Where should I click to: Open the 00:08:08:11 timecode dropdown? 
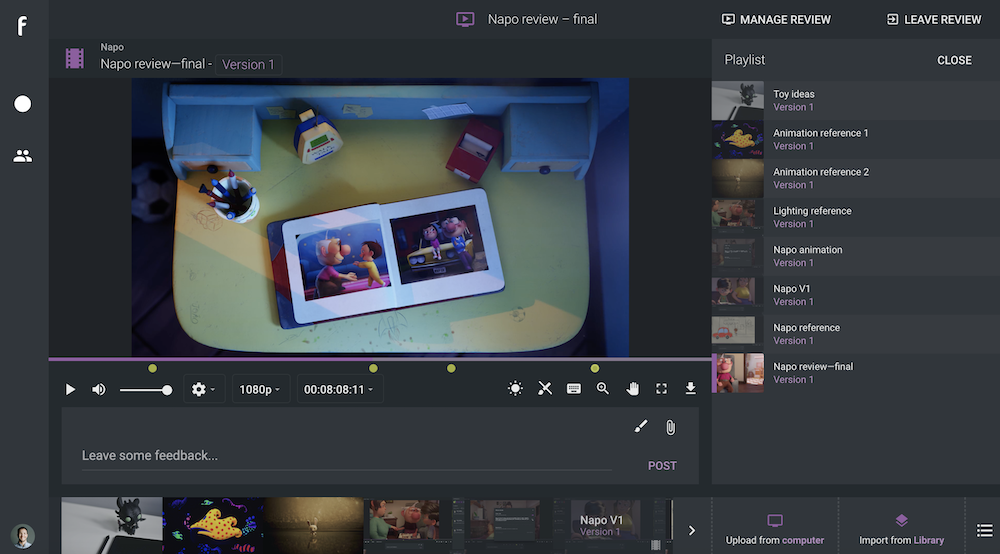tap(339, 389)
